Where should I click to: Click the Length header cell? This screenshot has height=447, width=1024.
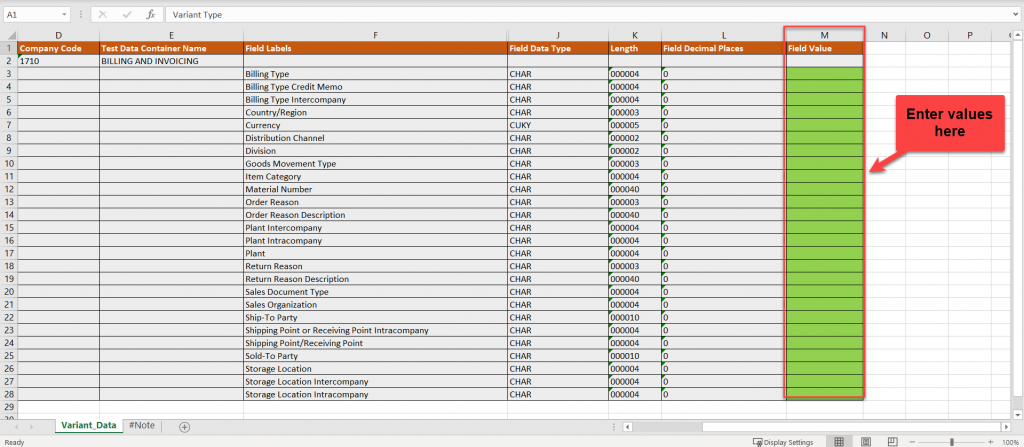(635, 48)
